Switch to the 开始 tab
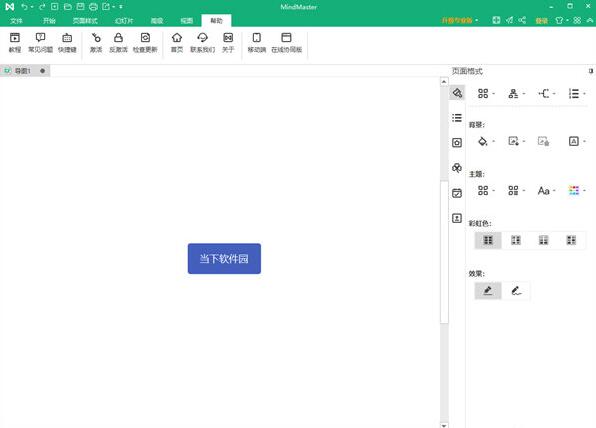This screenshot has height=428, width=596. [49, 21]
